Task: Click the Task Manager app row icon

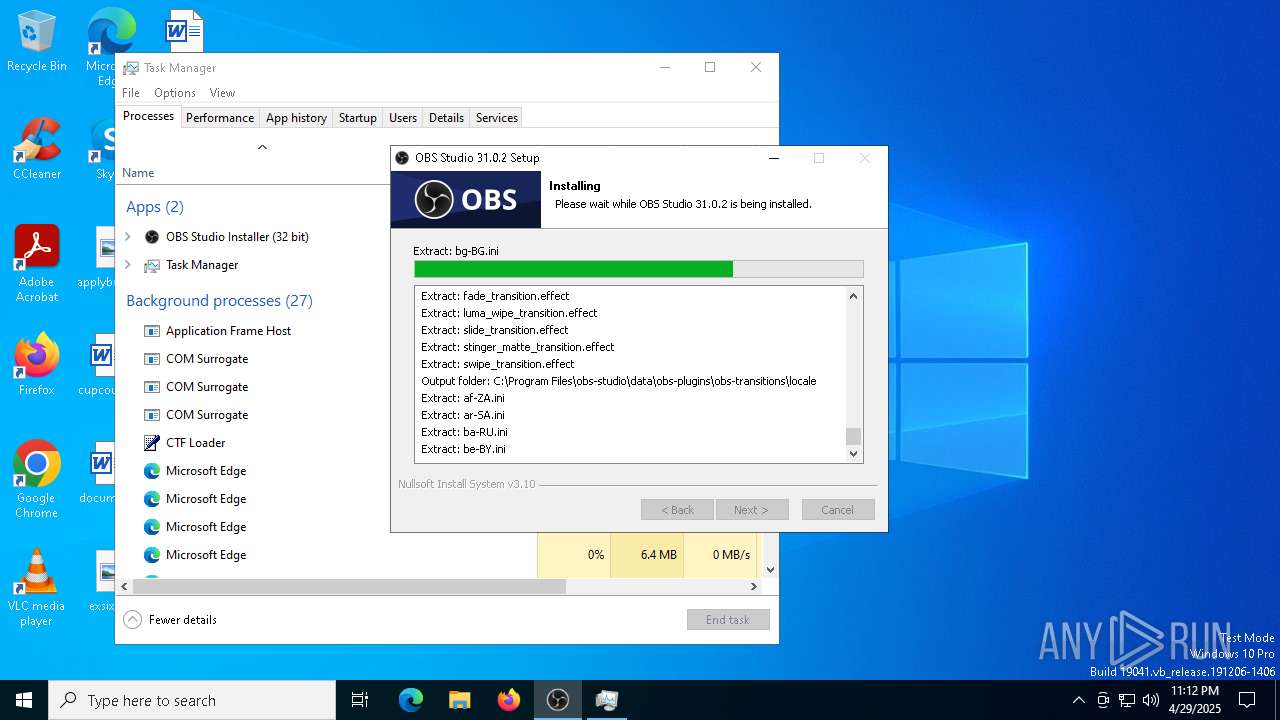Action: [152, 265]
